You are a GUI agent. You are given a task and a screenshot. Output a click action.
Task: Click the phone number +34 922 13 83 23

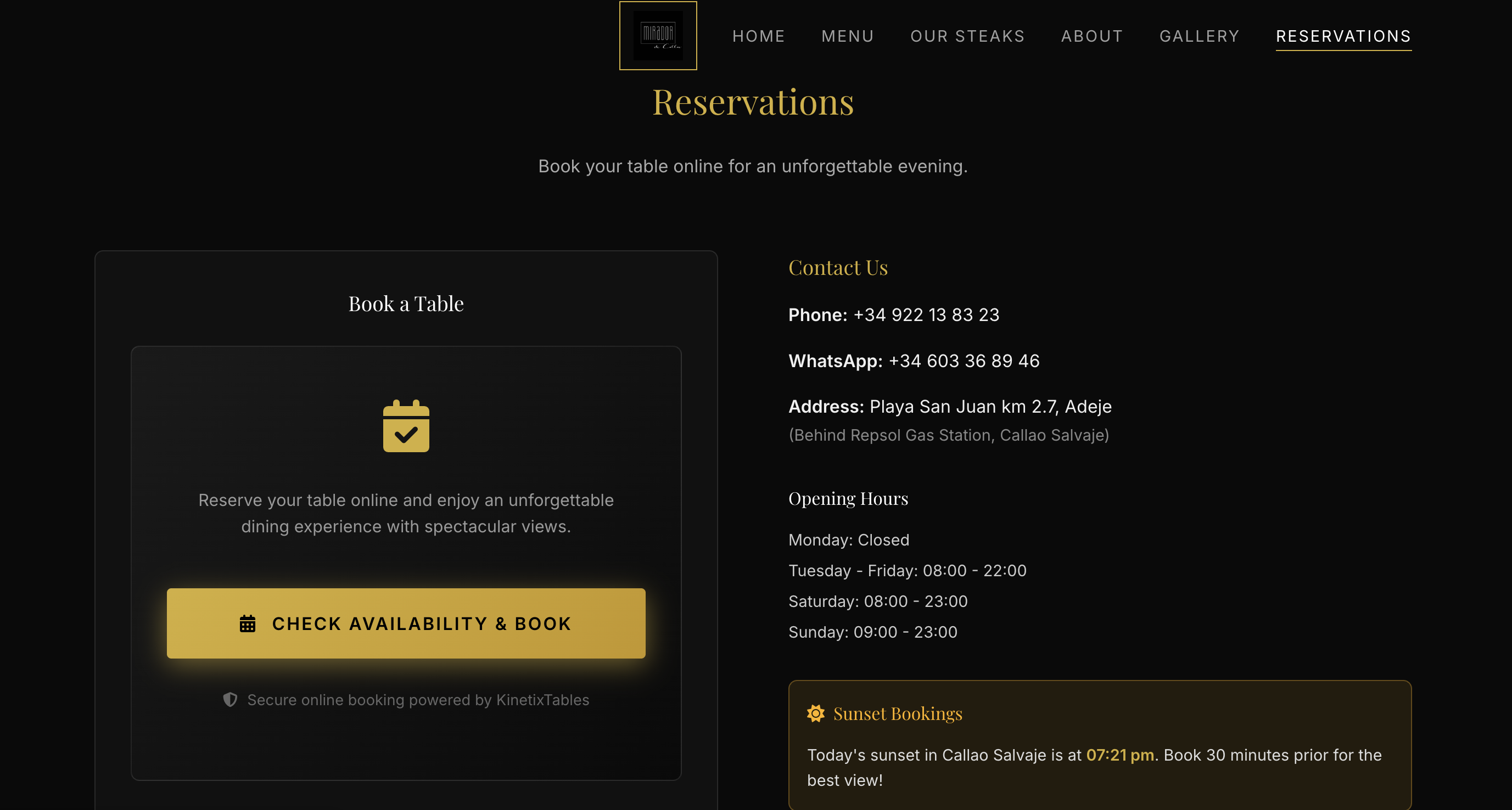pyautogui.click(x=926, y=315)
